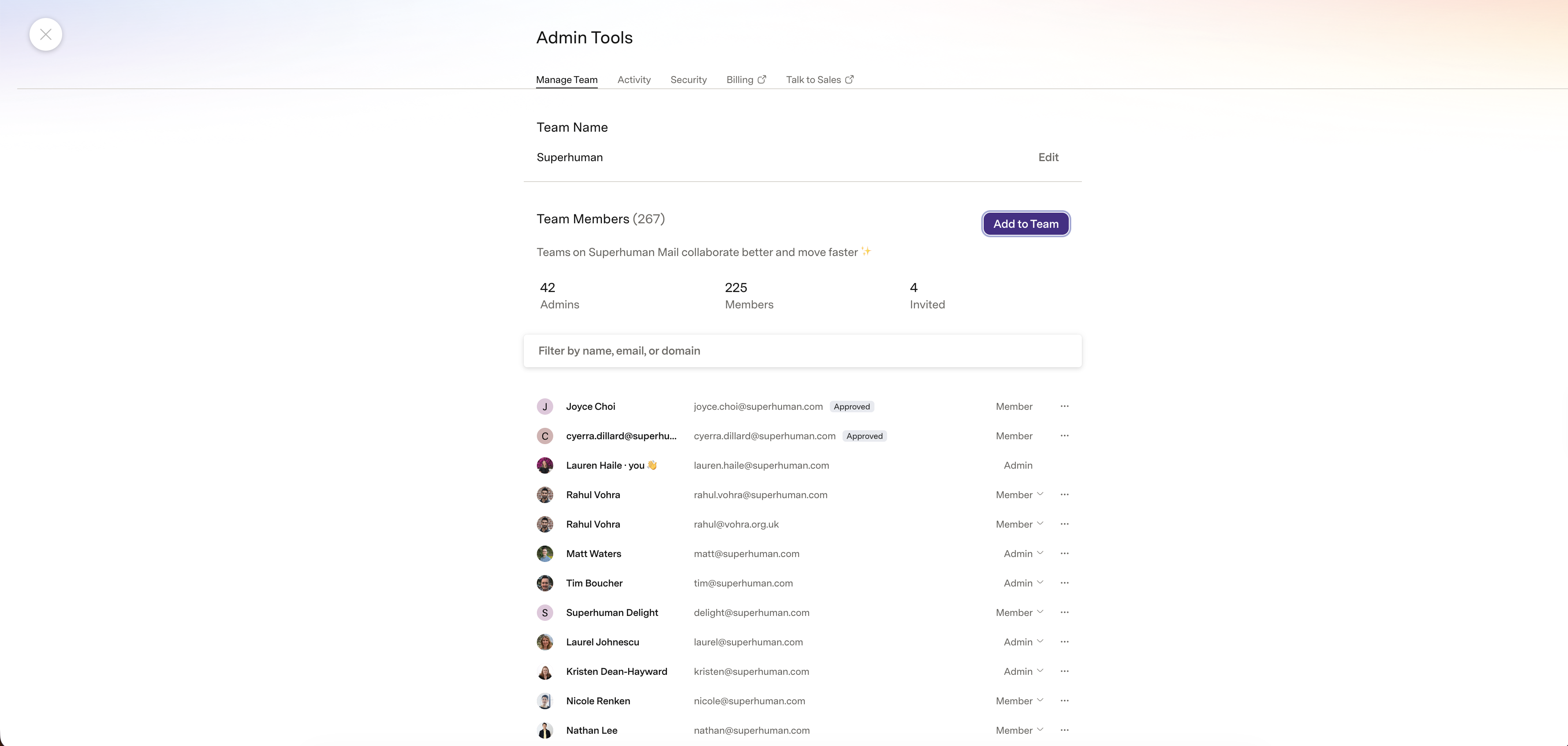Open more options for Joyce Choi
This screenshot has height=746, width=1568.
(1064, 407)
